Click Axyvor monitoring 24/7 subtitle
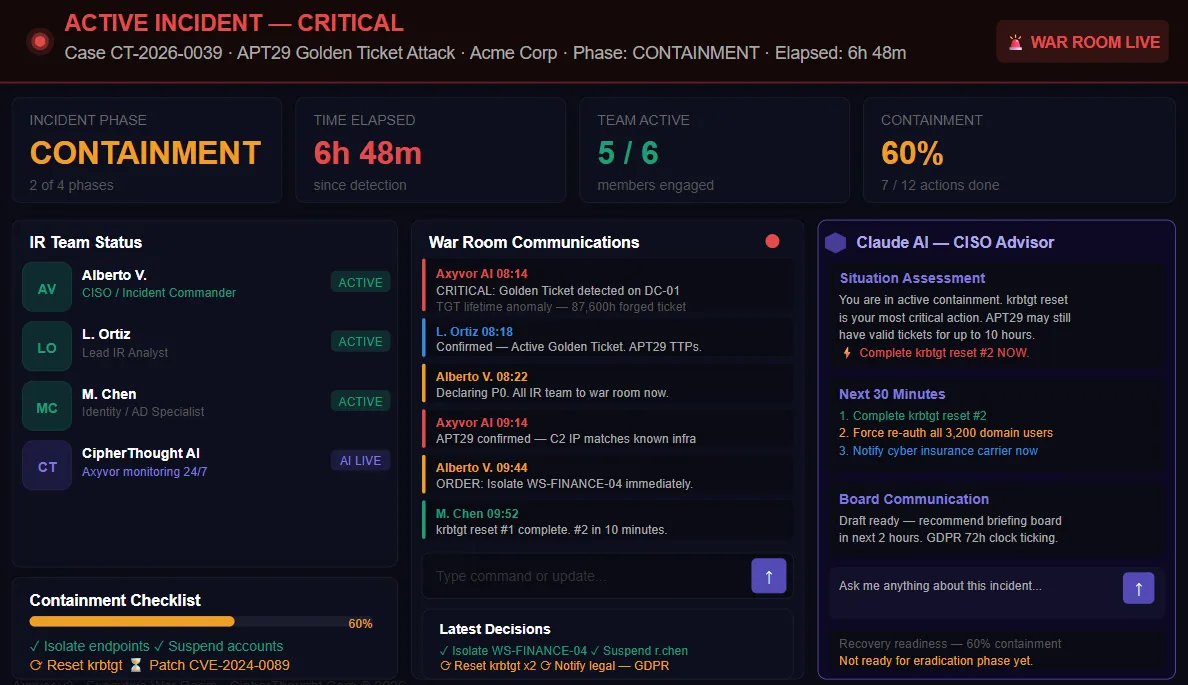1188x685 pixels. [x=144, y=471]
